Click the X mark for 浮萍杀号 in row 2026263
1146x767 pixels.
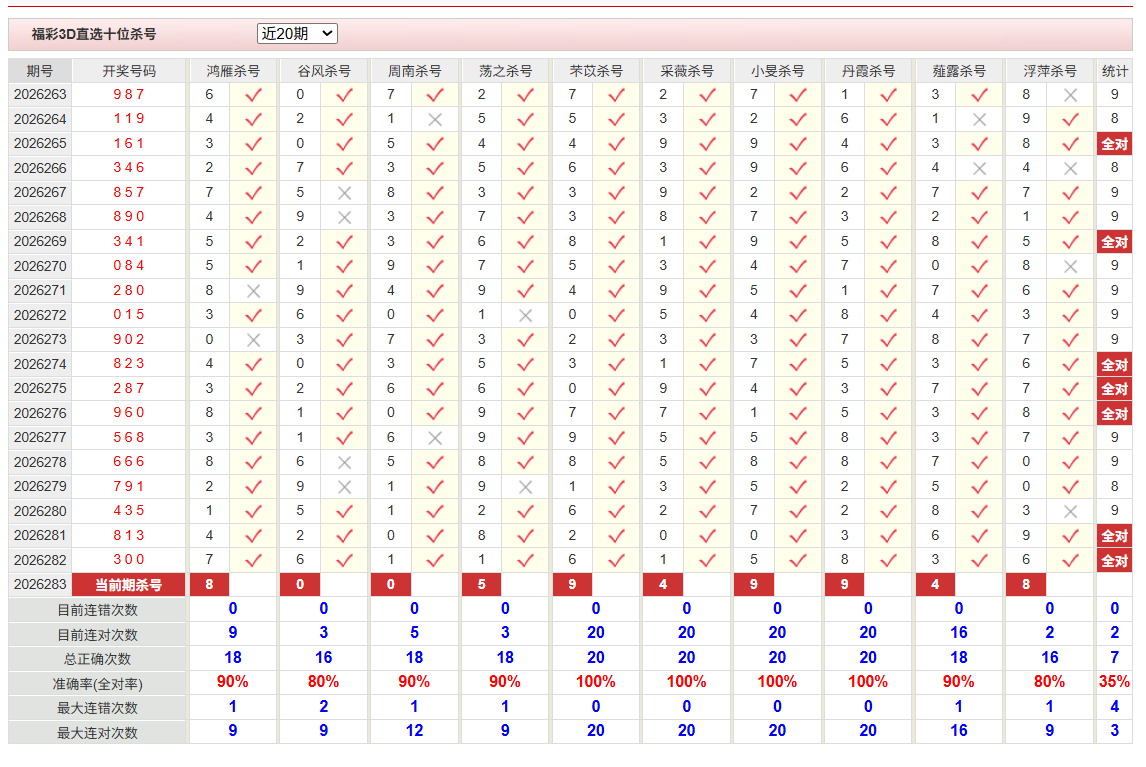[1070, 95]
